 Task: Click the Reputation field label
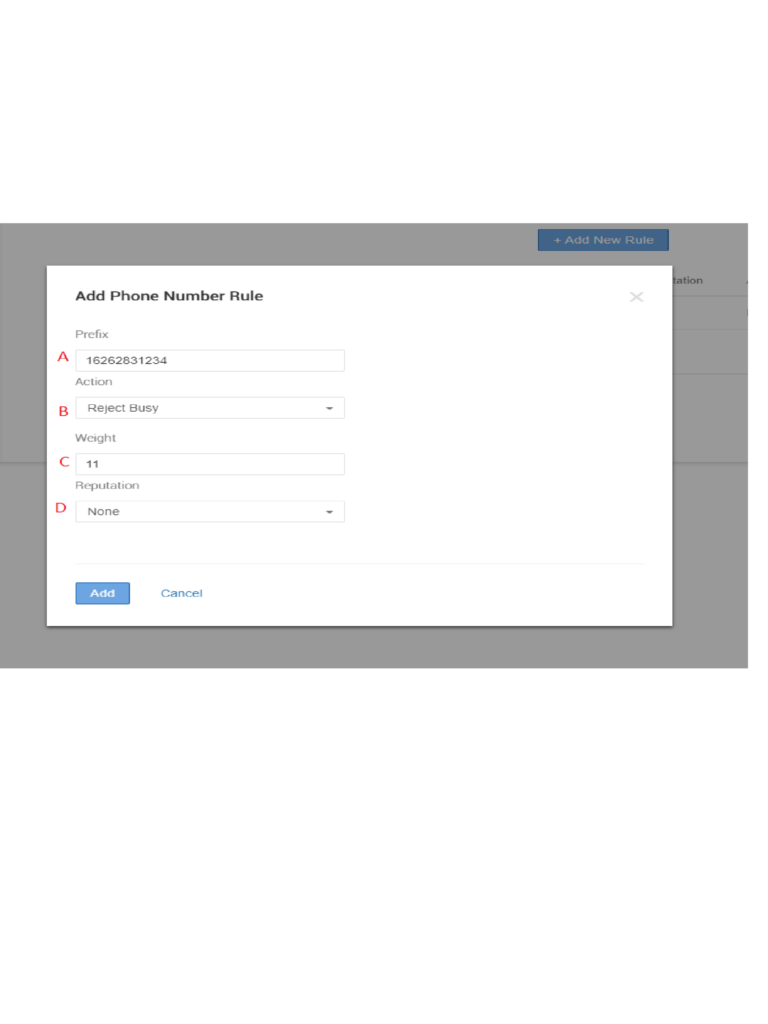click(107, 486)
